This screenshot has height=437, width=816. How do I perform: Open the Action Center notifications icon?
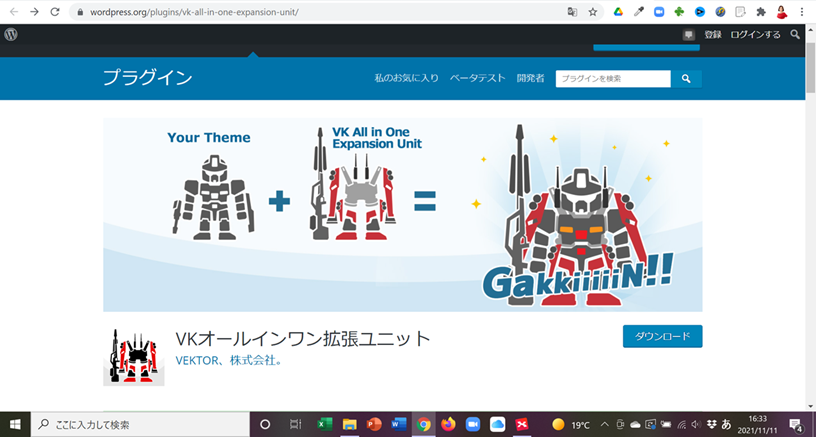click(x=795, y=425)
